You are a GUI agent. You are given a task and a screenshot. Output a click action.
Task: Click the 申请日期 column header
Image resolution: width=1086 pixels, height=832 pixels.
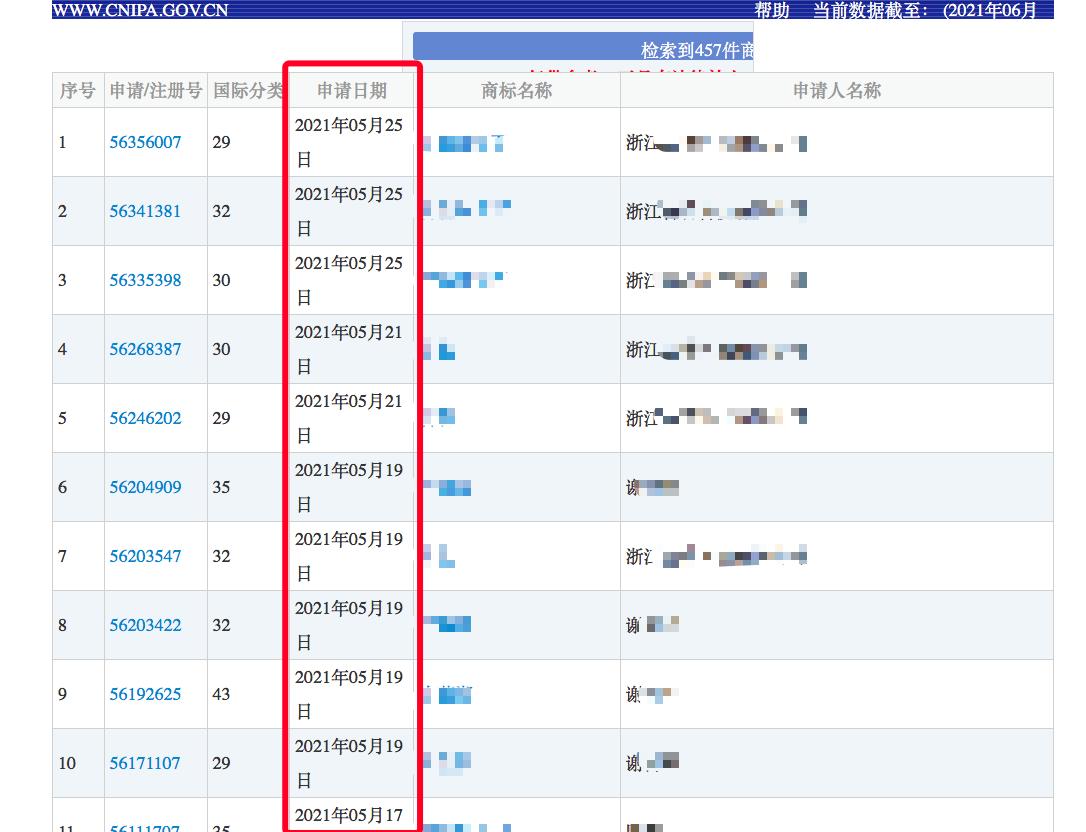click(x=352, y=91)
